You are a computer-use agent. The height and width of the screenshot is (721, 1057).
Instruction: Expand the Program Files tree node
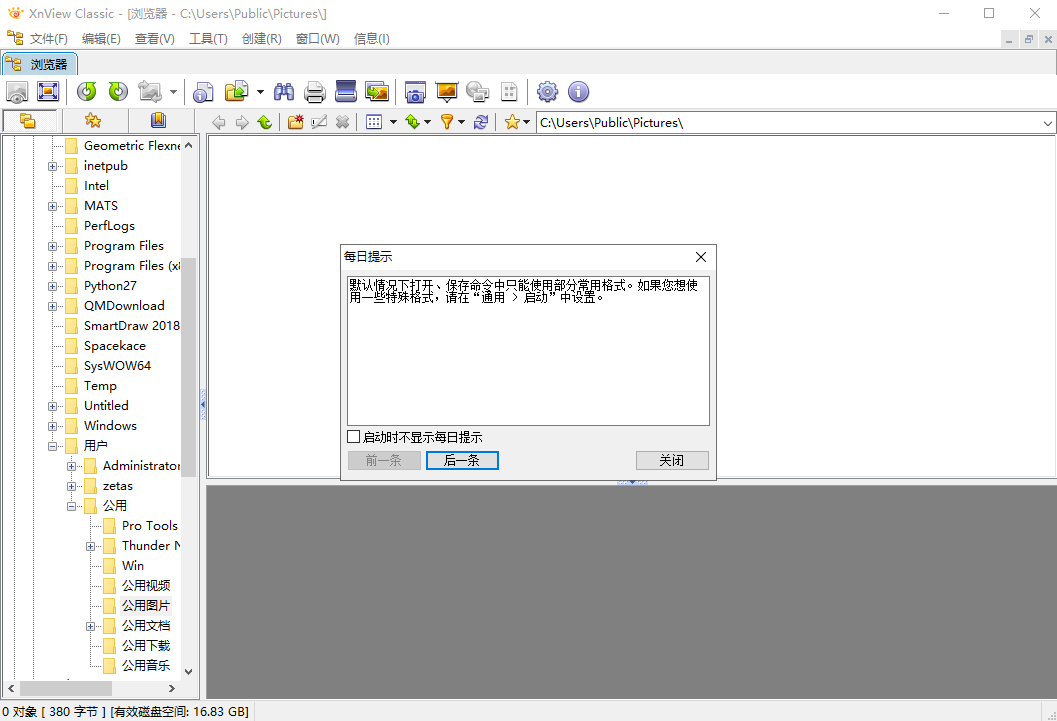pos(53,247)
